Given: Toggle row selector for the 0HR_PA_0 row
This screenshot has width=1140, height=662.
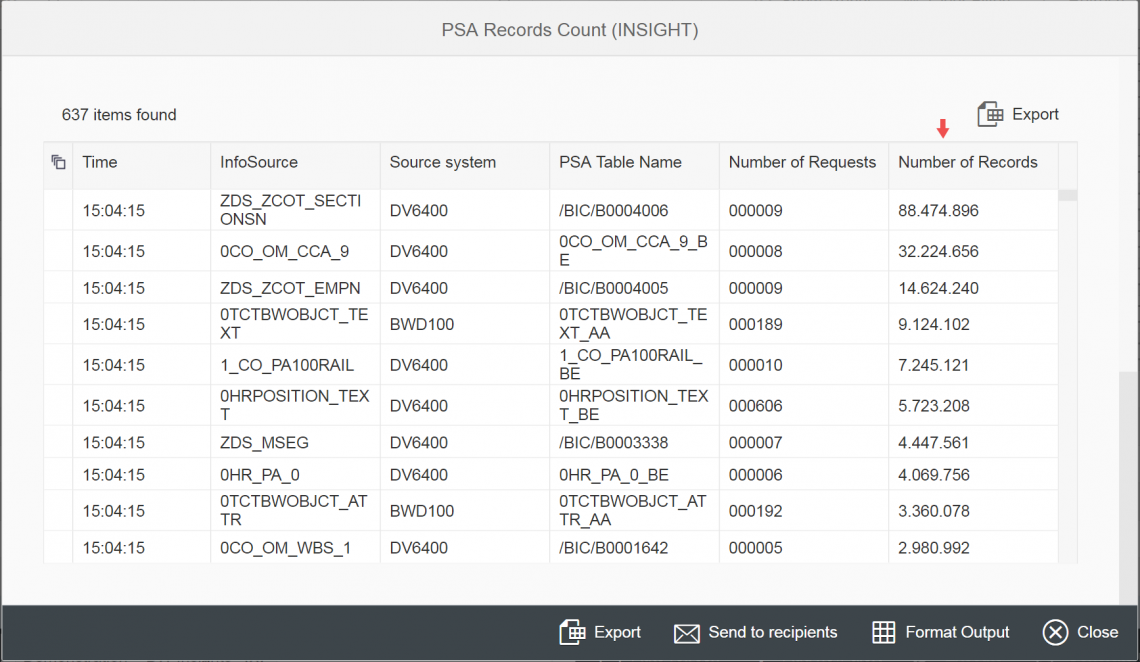Looking at the screenshot, I should tap(58, 475).
